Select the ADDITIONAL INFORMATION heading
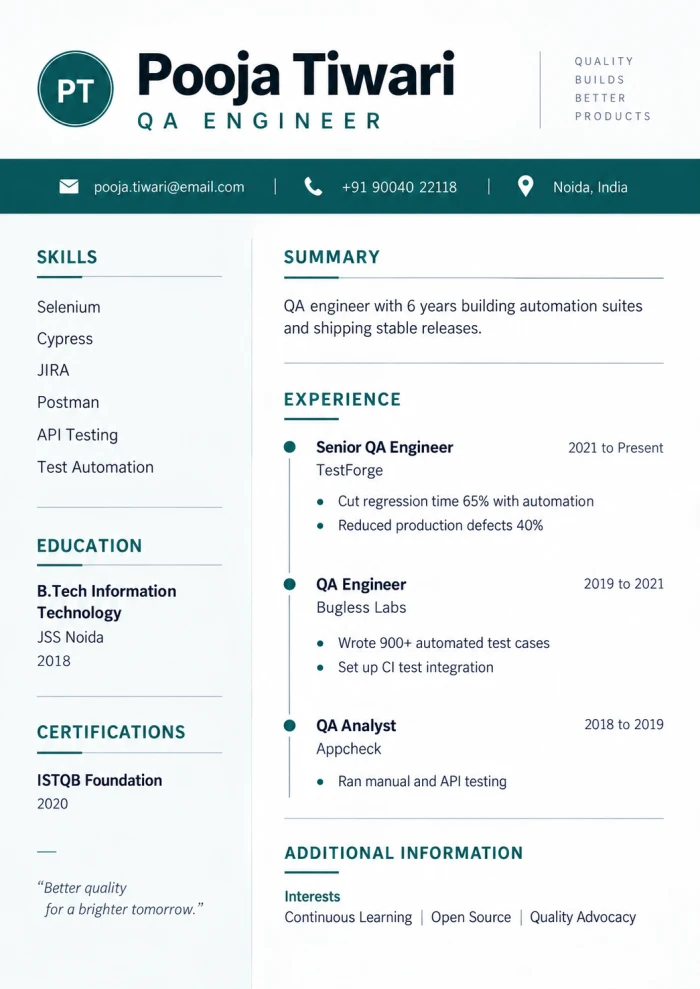 [x=404, y=853]
